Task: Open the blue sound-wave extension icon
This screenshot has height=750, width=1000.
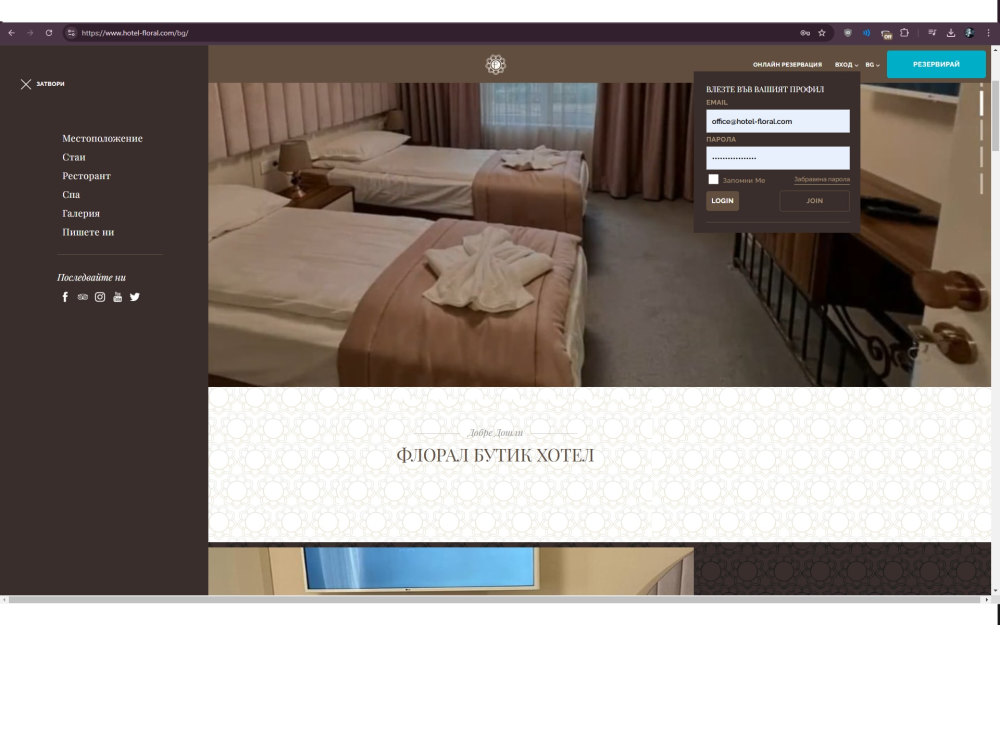Action: pos(867,33)
